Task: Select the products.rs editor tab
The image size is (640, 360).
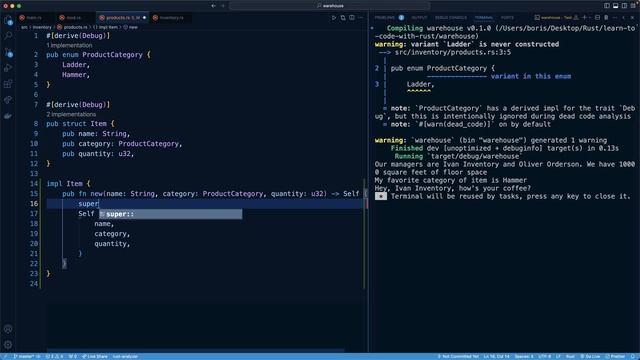Action: pos(122,18)
